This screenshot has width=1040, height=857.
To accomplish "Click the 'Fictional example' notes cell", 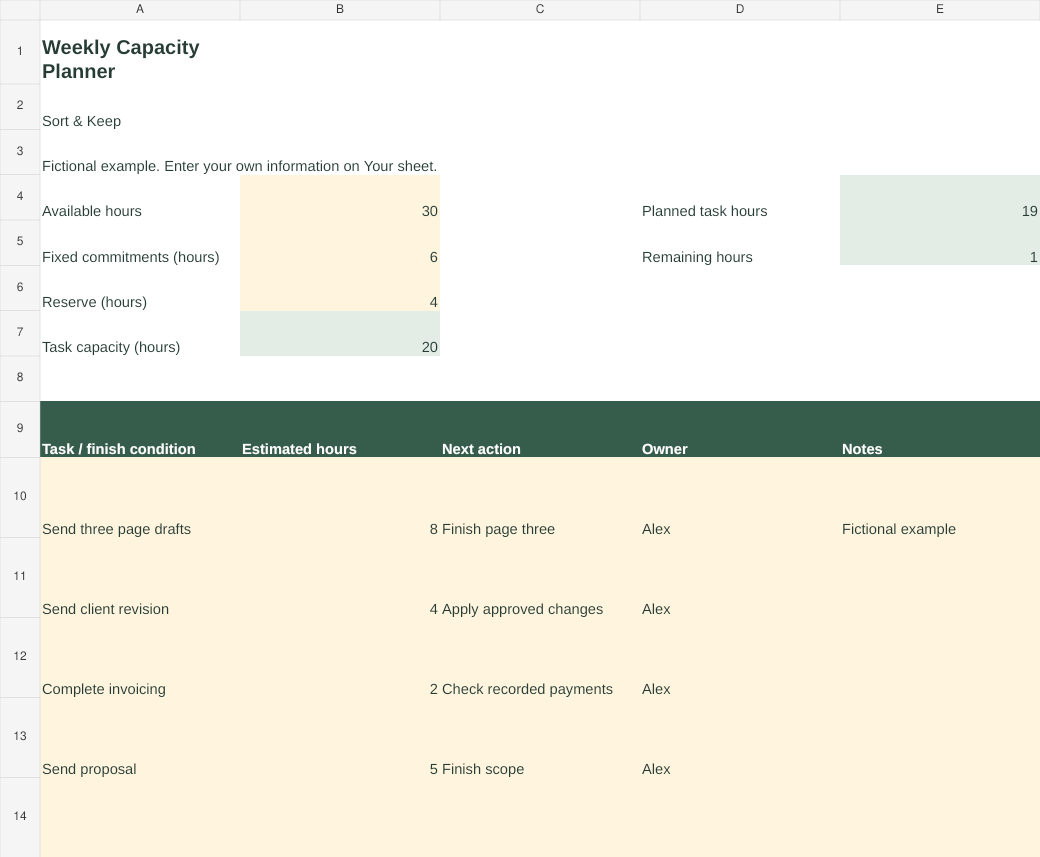I will coord(940,497).
